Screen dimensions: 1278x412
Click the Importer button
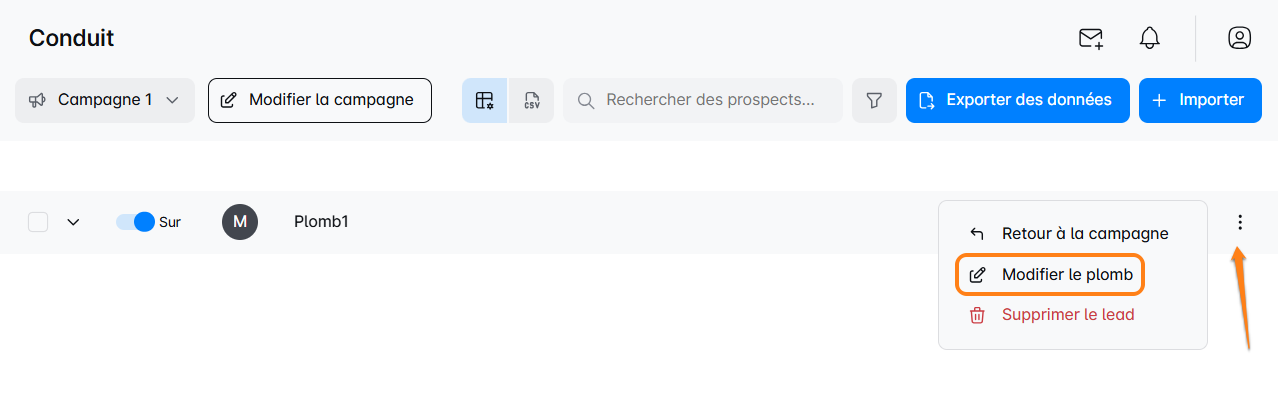tap(1200, 100)
